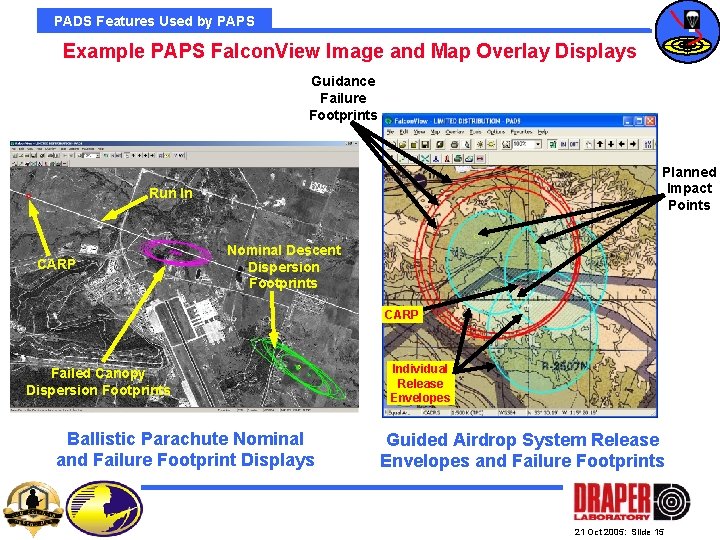Click the red tower overlay icon in second toolbar
720x540 pixels.
447,159
